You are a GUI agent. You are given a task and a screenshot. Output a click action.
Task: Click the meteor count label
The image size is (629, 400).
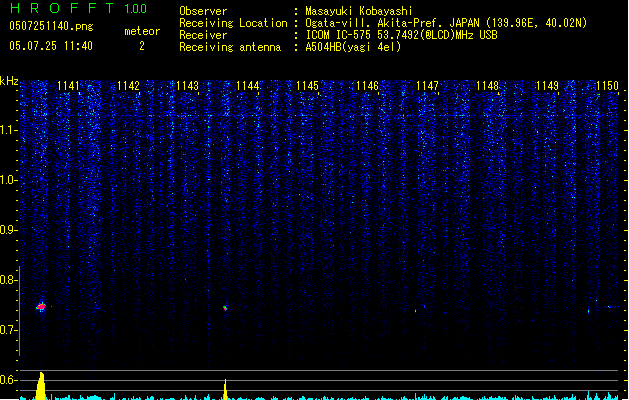tap(142, 31)
